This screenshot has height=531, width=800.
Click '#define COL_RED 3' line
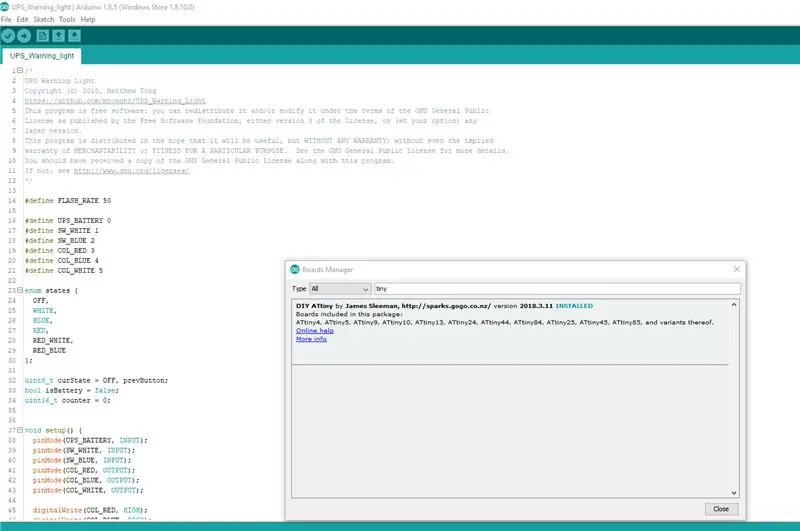[x=60, y=250]
